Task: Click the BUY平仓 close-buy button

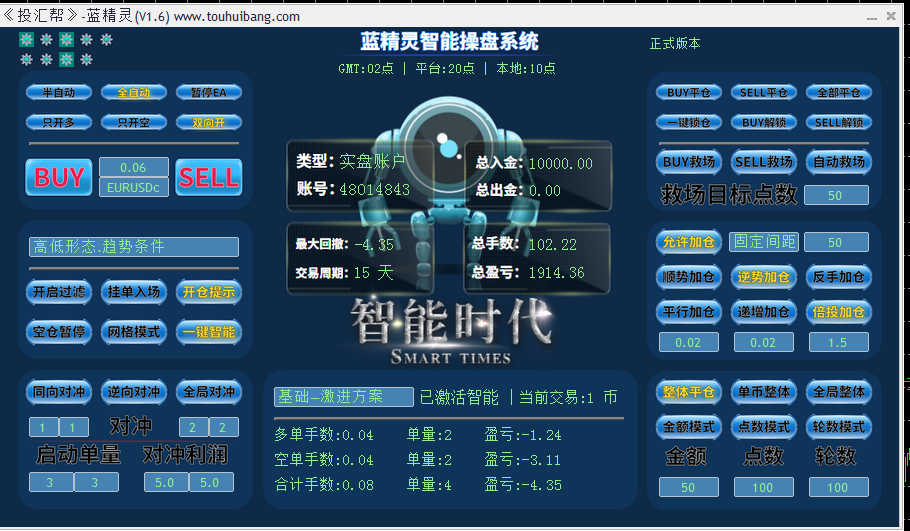Action: (689, 92)
